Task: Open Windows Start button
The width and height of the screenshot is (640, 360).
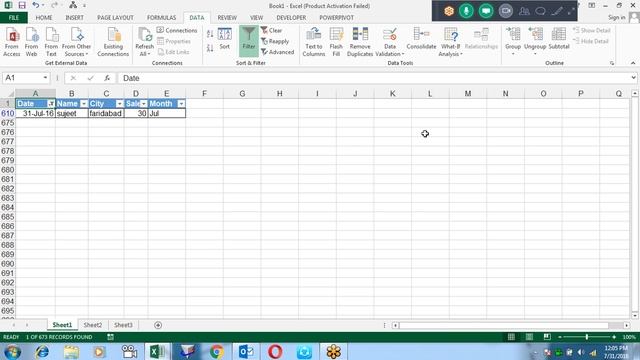Action: tap(12, 351)
